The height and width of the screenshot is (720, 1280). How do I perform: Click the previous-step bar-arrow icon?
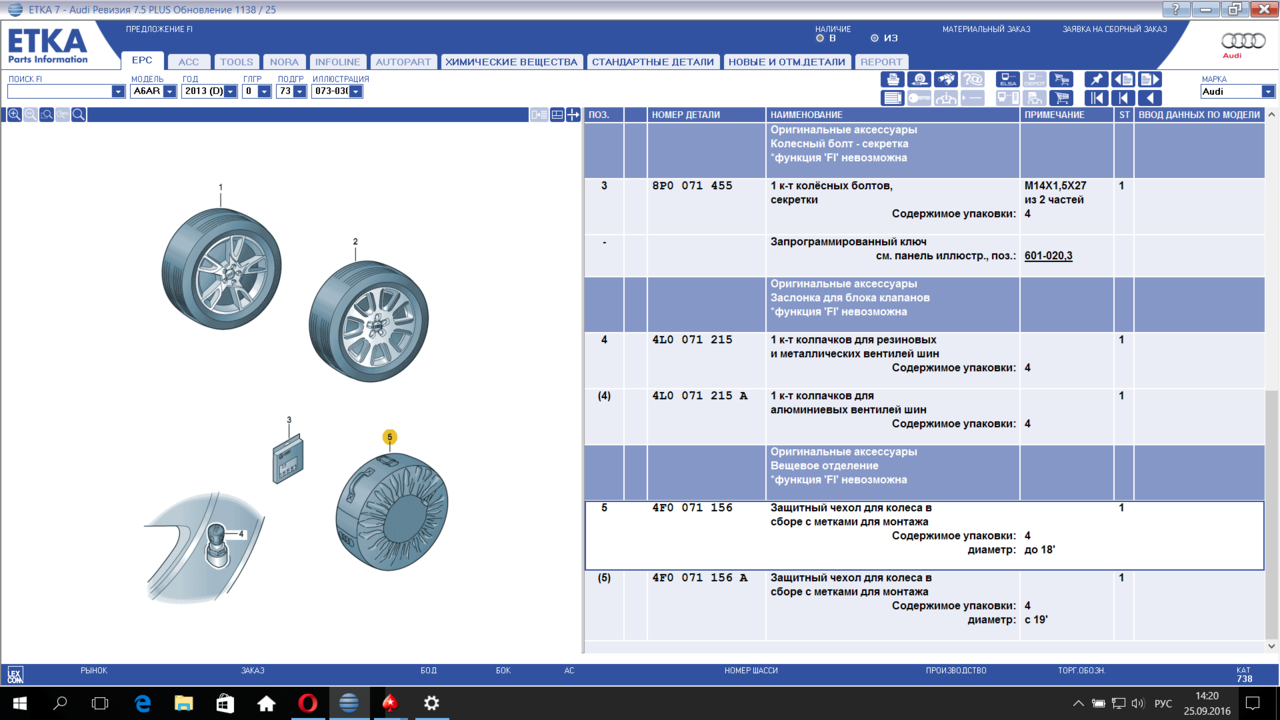coord(1123,98)
